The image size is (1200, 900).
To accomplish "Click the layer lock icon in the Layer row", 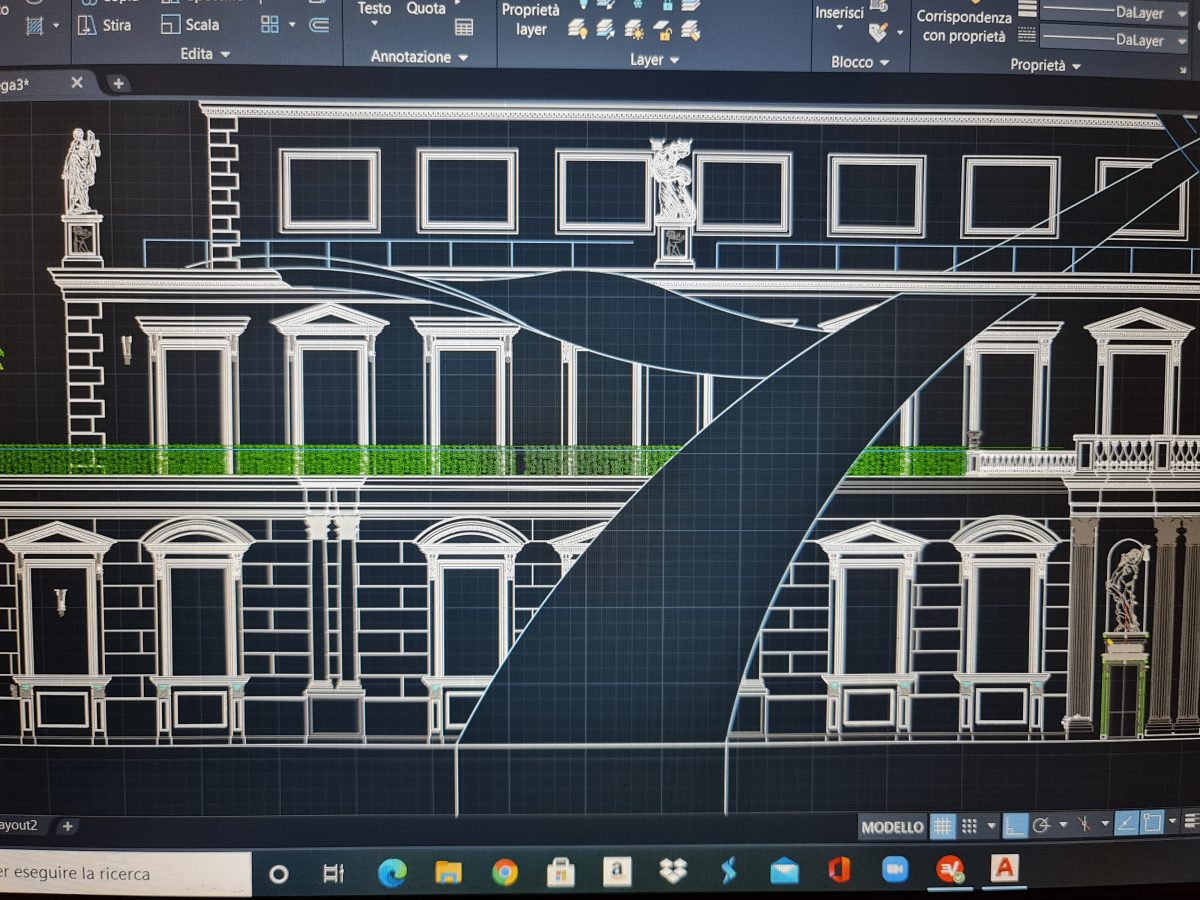I will (x=662, y=30).
